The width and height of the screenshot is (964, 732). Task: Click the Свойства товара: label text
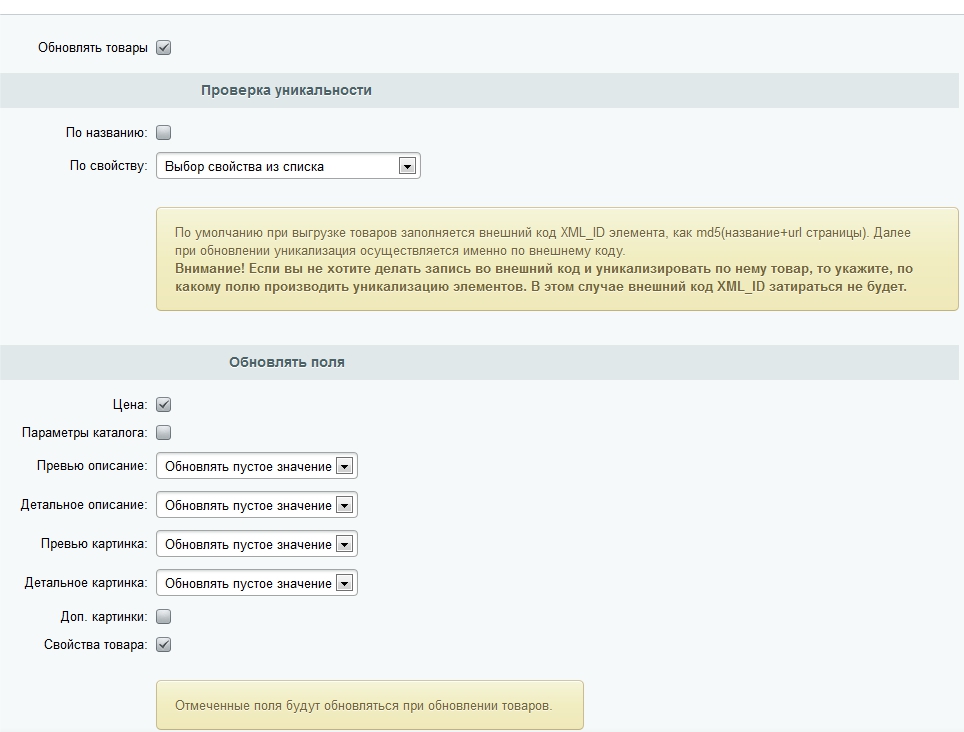[96, 645]
